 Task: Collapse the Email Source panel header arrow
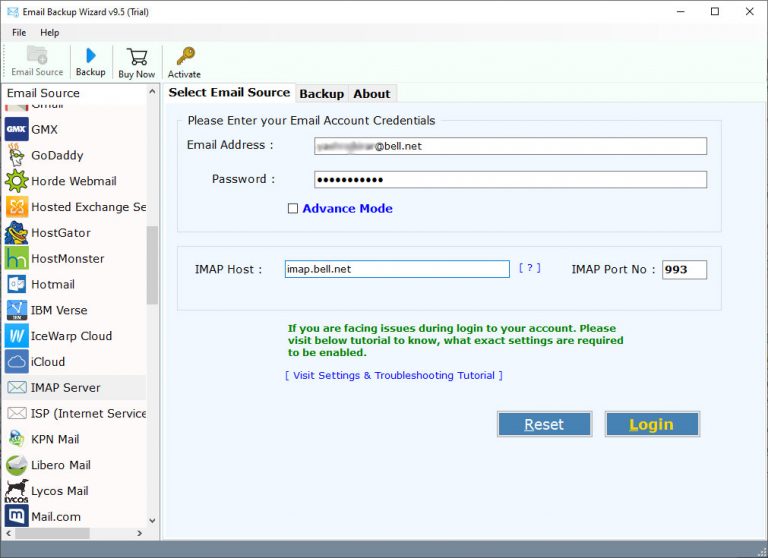pos(152,92)
